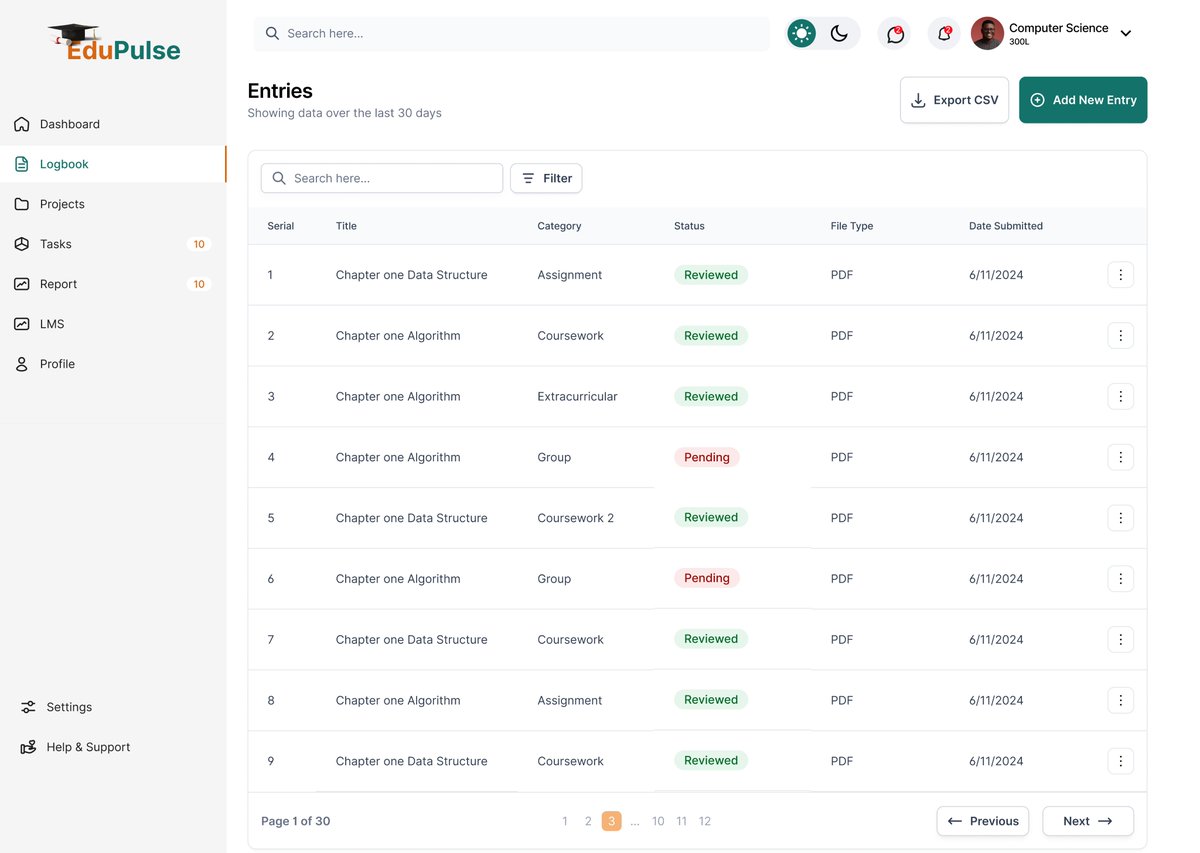Go to pagination page 10
This screenshot has width=1200, height=853.
coord(658,821)
